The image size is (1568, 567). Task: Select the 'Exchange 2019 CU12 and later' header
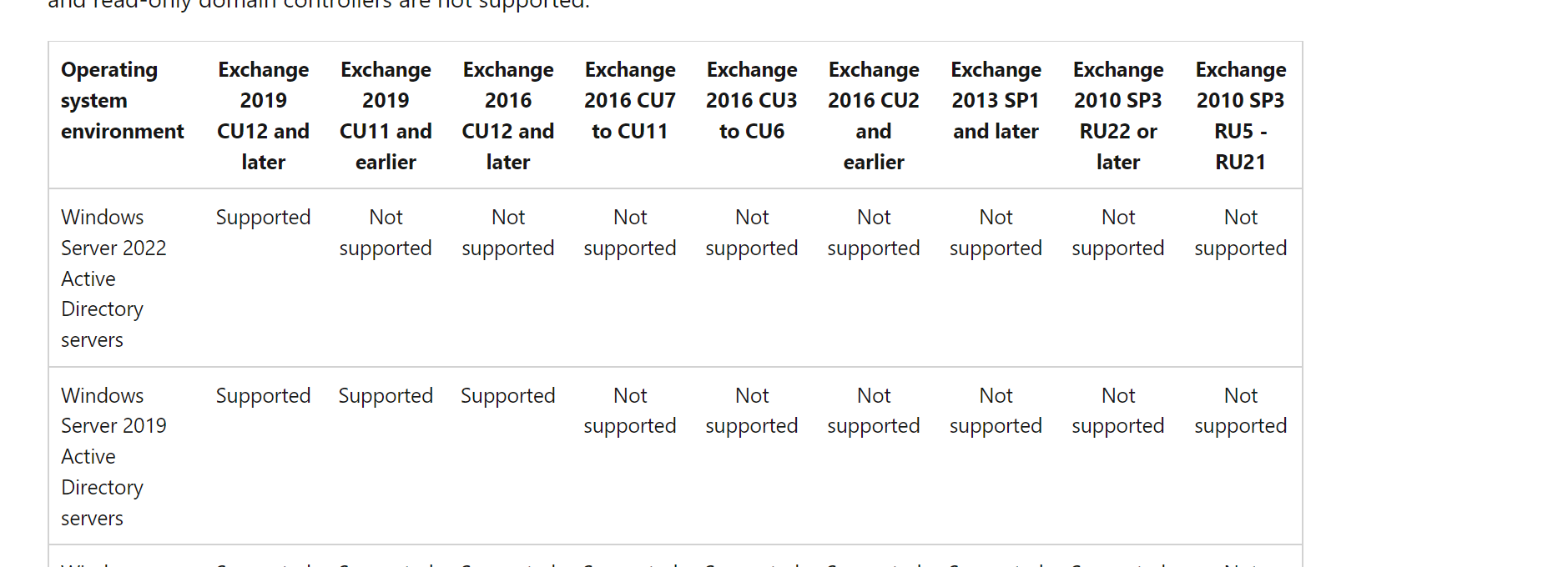click(x=263, y=115)
